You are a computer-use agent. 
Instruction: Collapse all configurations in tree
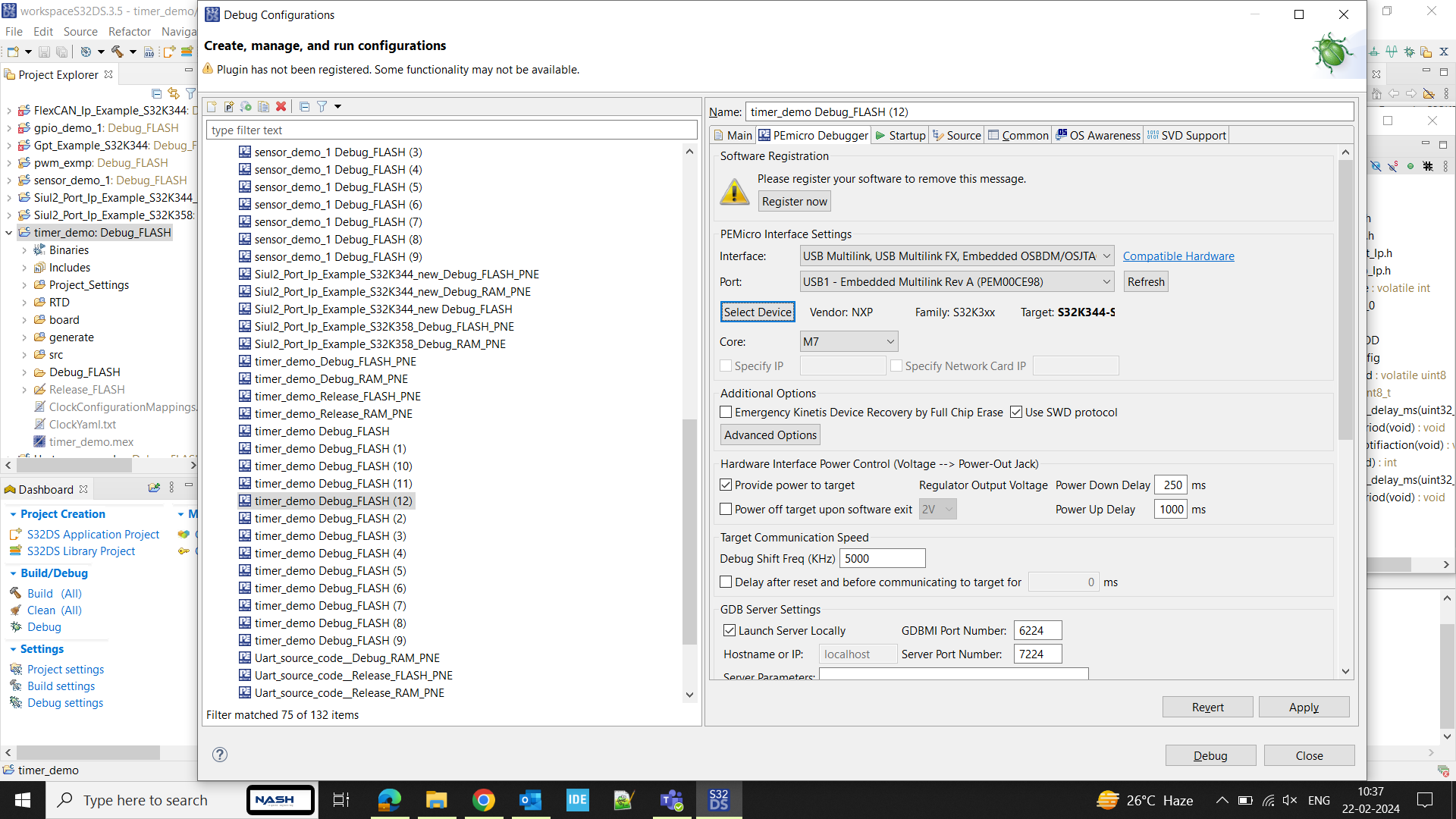coord(304,107)
